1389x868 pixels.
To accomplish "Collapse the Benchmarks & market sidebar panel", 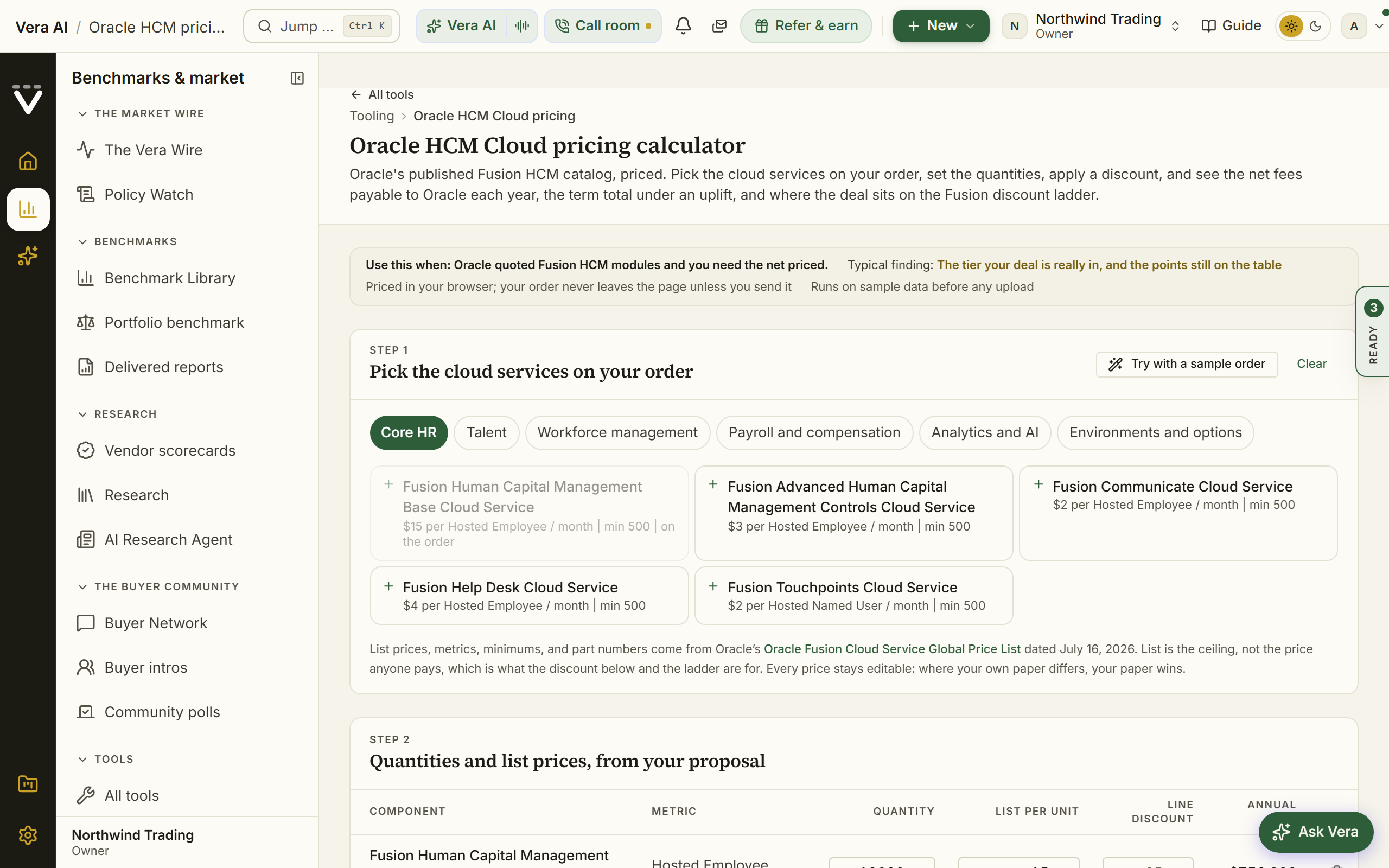I will (x=297, y=78).
